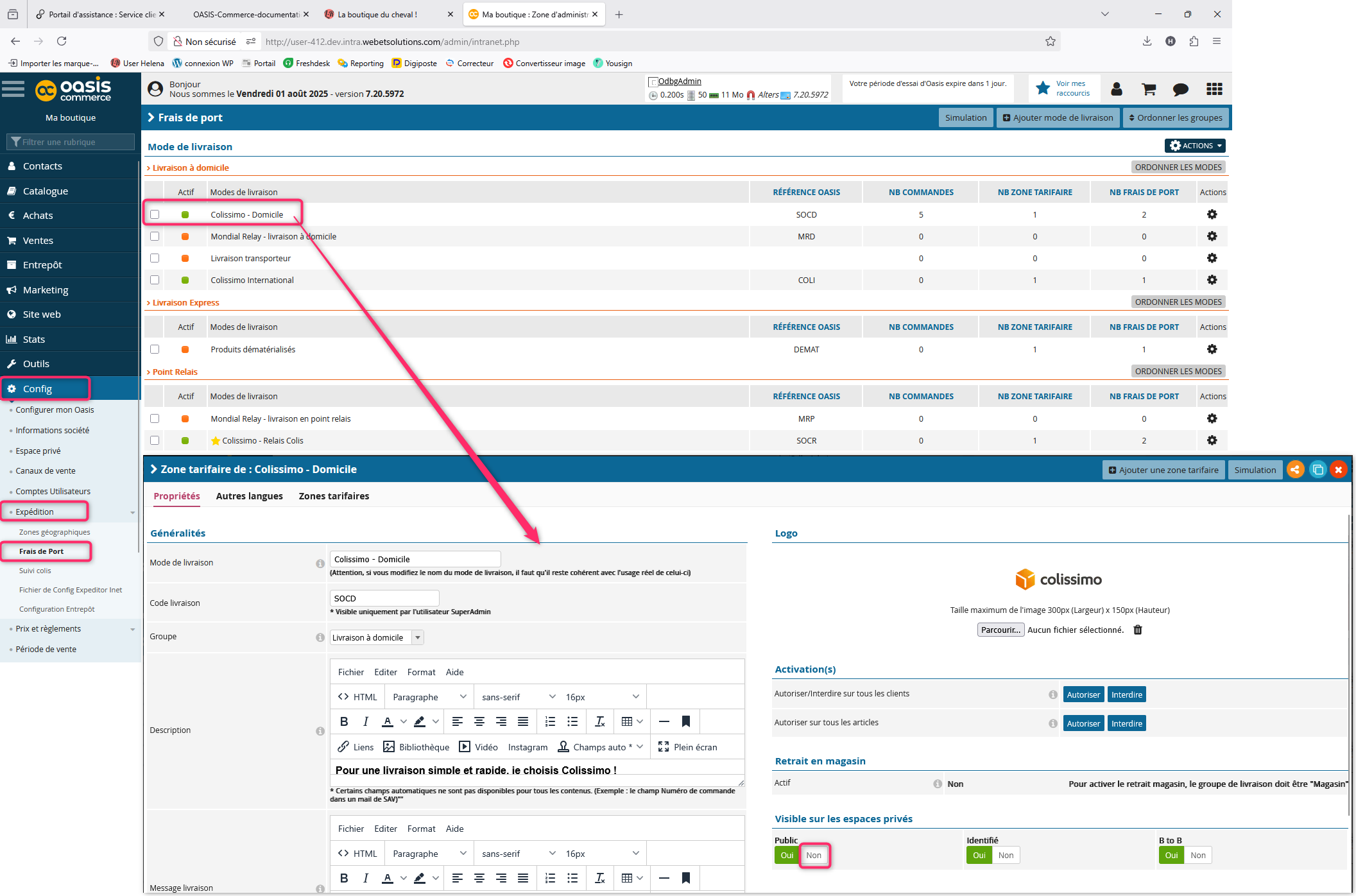Click the Mode de livraison text field
1356x896 pixels.
click(415, 559)
